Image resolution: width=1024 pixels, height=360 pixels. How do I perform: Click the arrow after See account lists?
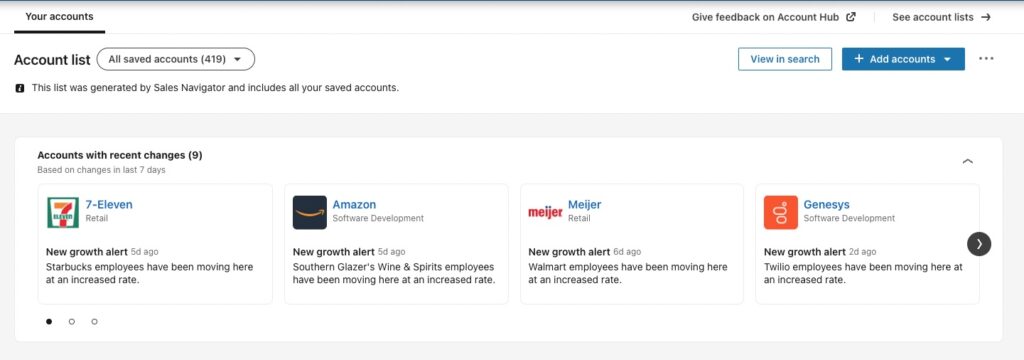(985, 17)
